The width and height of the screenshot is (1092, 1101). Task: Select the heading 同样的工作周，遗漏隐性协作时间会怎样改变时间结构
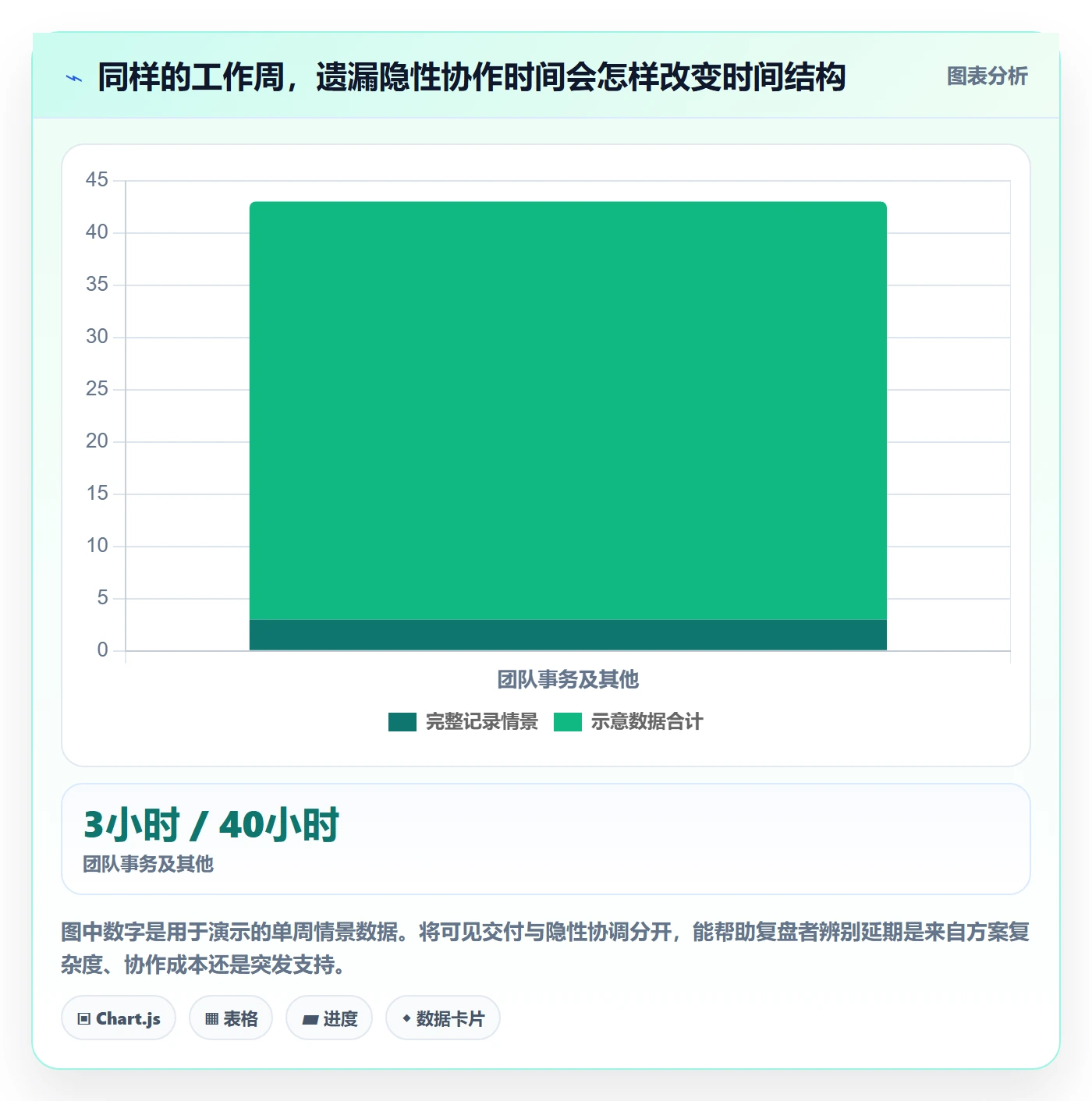point(472,77)
